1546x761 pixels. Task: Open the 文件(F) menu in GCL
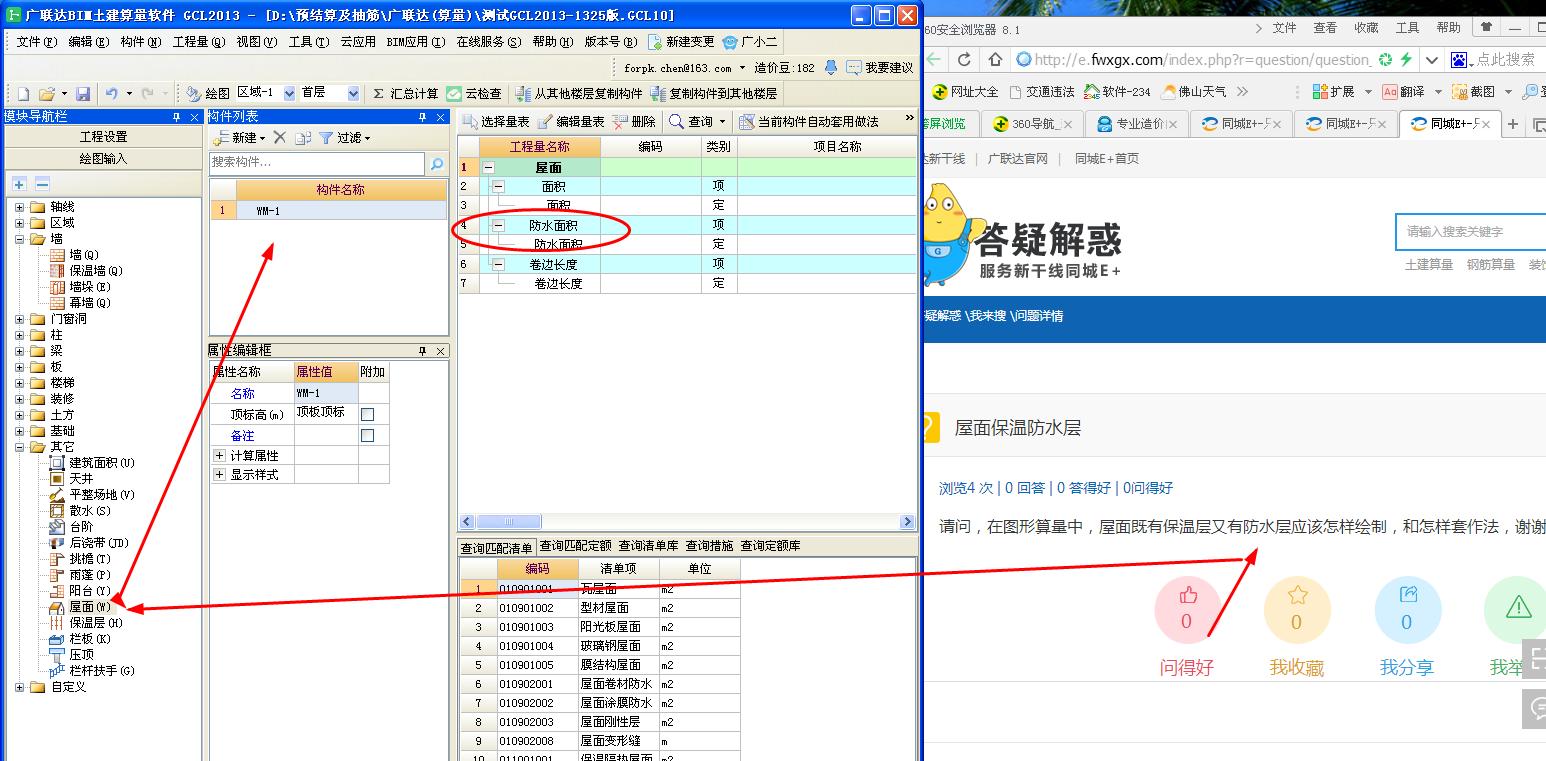pyautogui.click(x=36, y=42)
